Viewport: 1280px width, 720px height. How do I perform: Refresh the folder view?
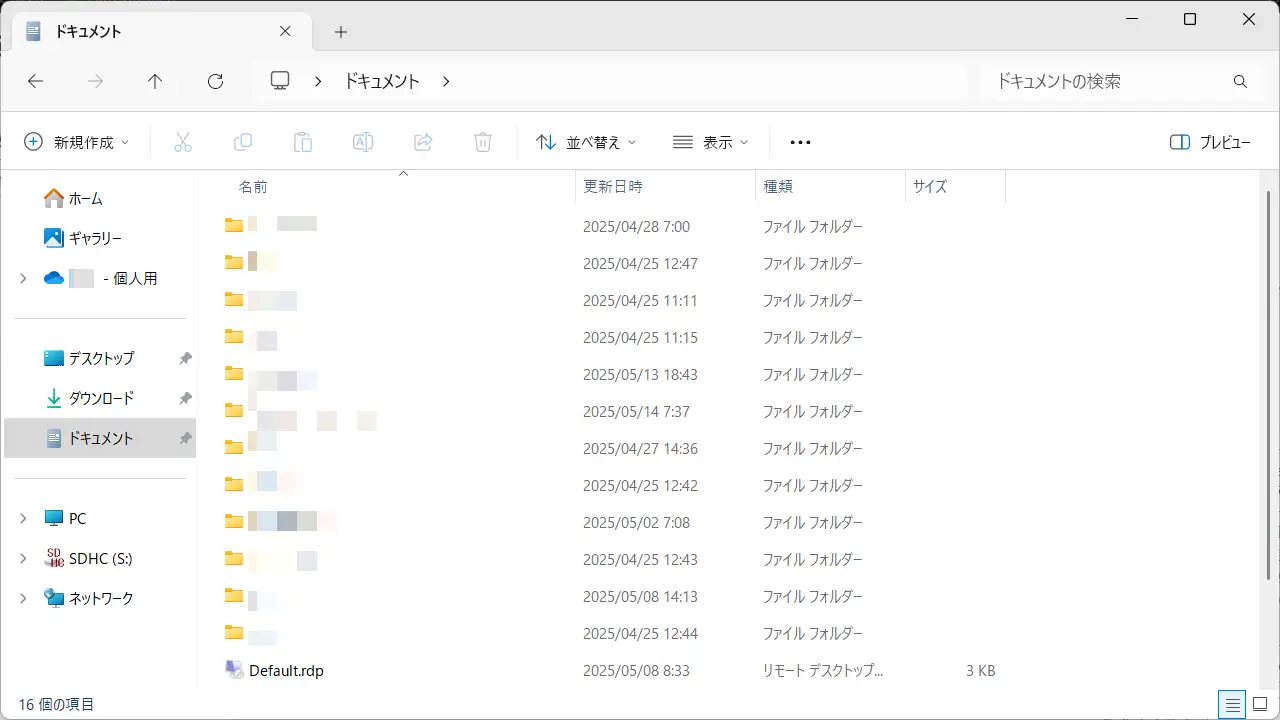coord(215,81)
